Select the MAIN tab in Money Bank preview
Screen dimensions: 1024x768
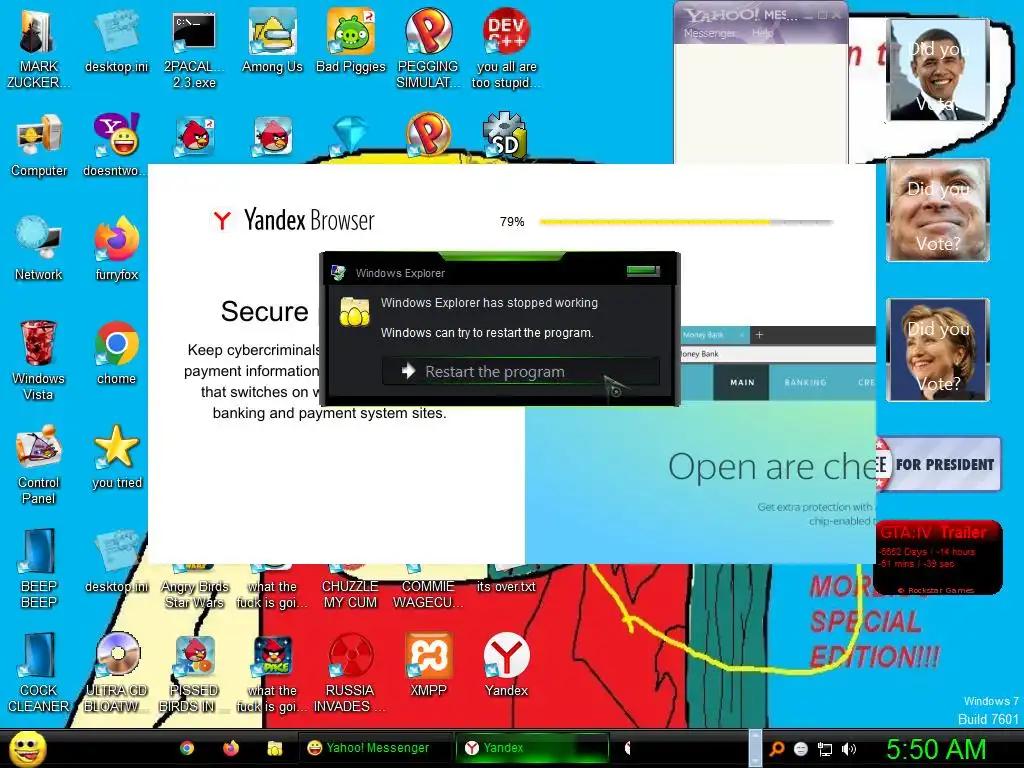pyautogui.click(x=742, y=382)
